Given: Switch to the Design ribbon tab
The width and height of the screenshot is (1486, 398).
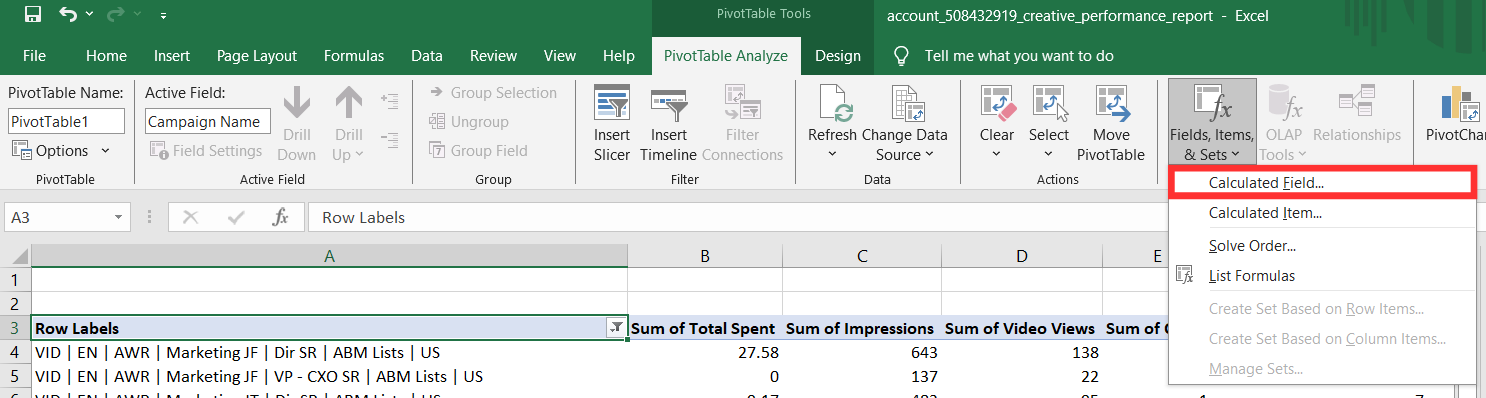Looking at the screenshot, I should [x=837, y=56].
